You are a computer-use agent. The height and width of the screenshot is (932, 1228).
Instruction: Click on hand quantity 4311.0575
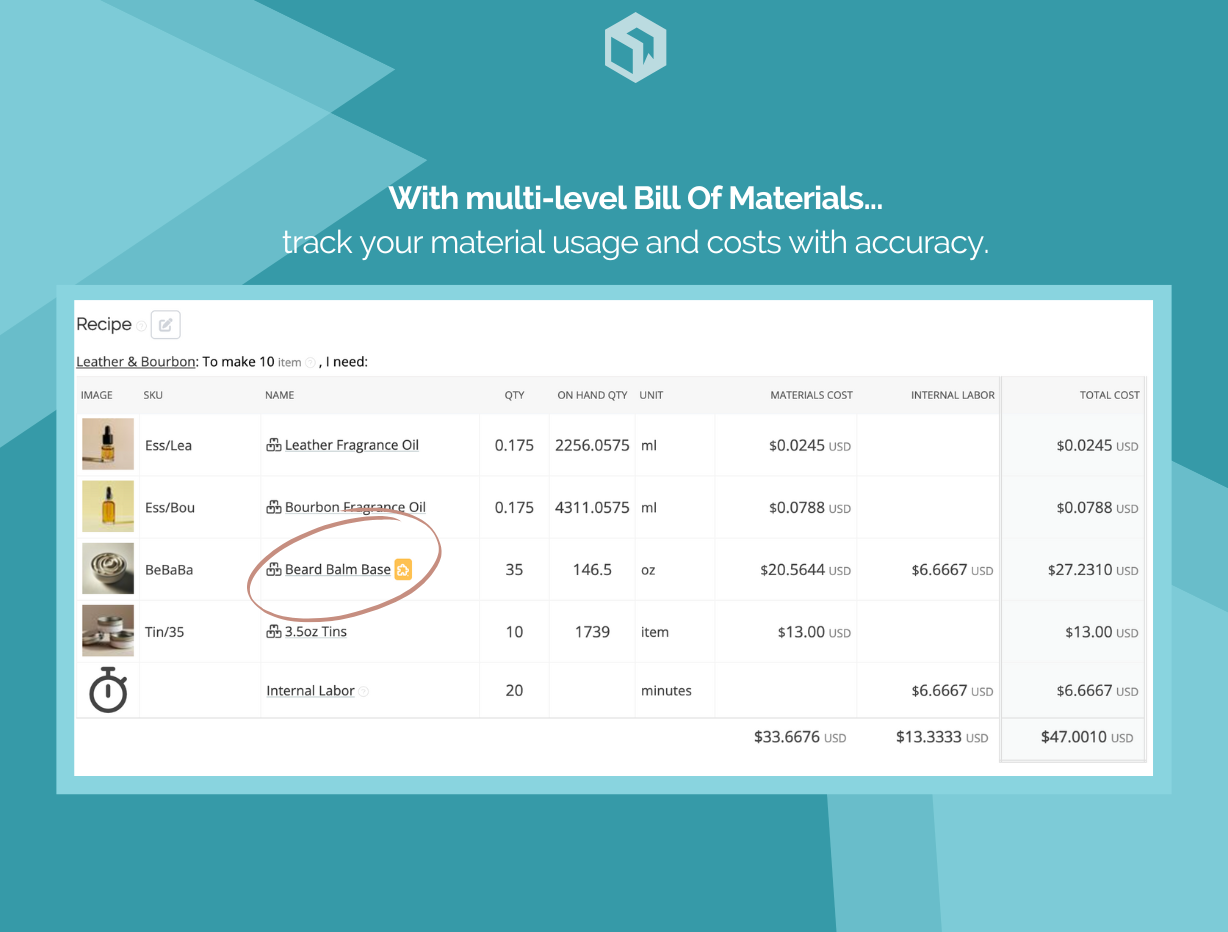click(x=592, y=507)
